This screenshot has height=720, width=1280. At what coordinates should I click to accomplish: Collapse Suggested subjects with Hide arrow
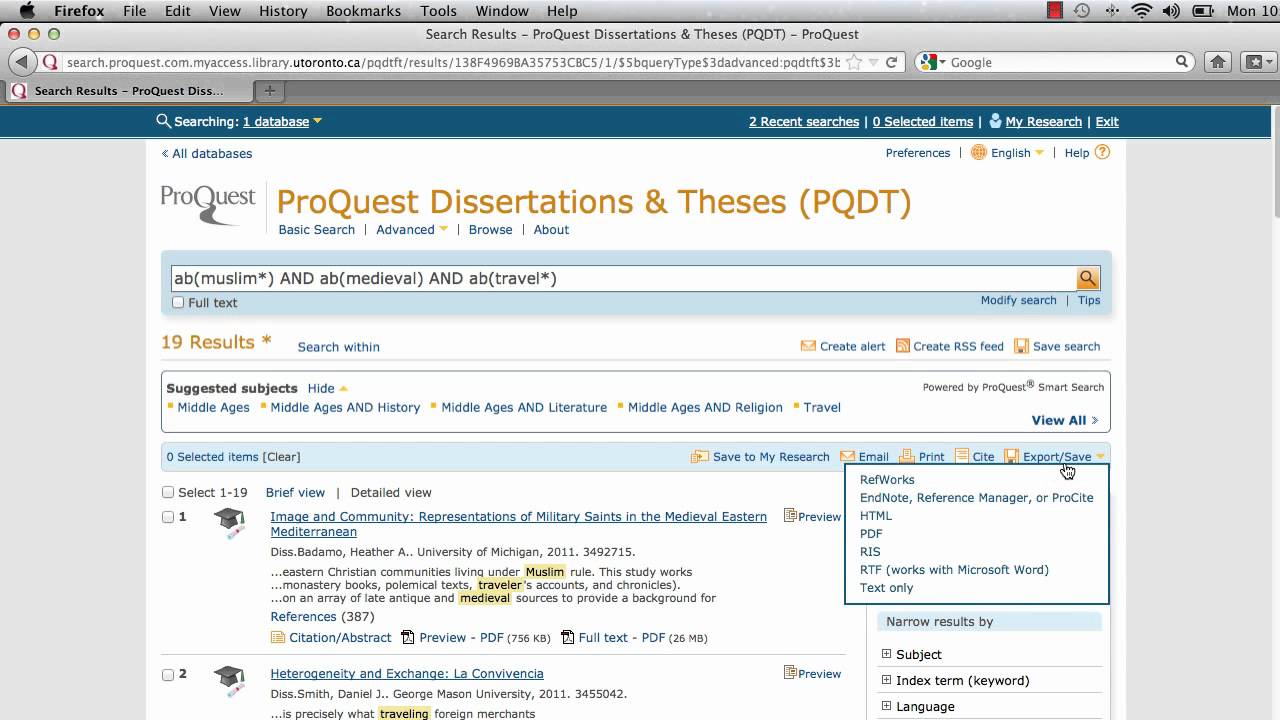[343, 388]
